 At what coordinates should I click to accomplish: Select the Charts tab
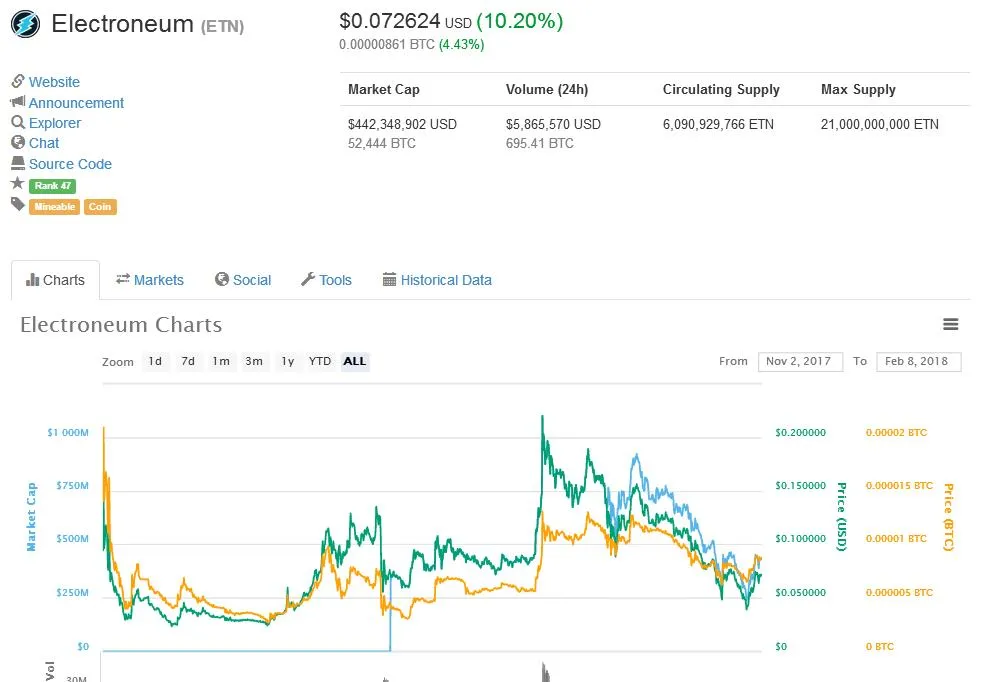[55, 280]
